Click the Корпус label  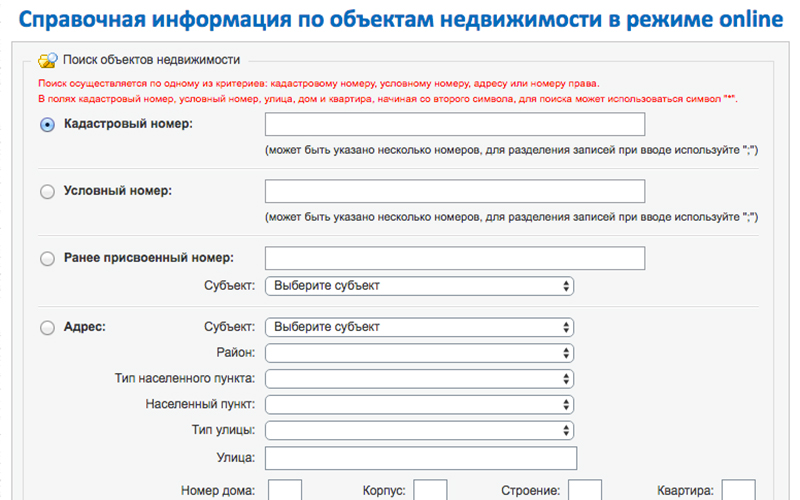click(384, 491)
